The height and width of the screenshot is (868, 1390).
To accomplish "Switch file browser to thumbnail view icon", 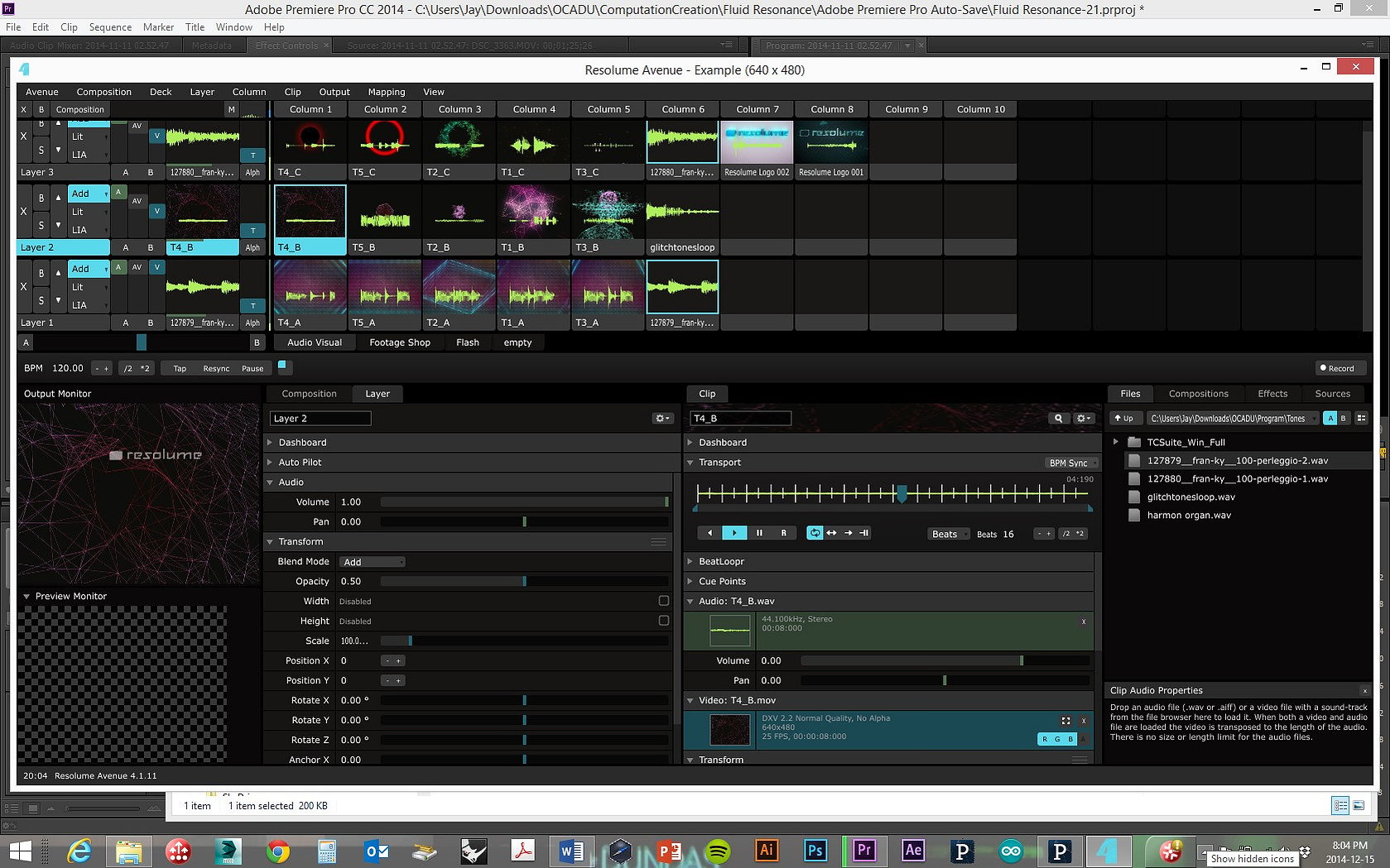I will [x=1362, y=419].
